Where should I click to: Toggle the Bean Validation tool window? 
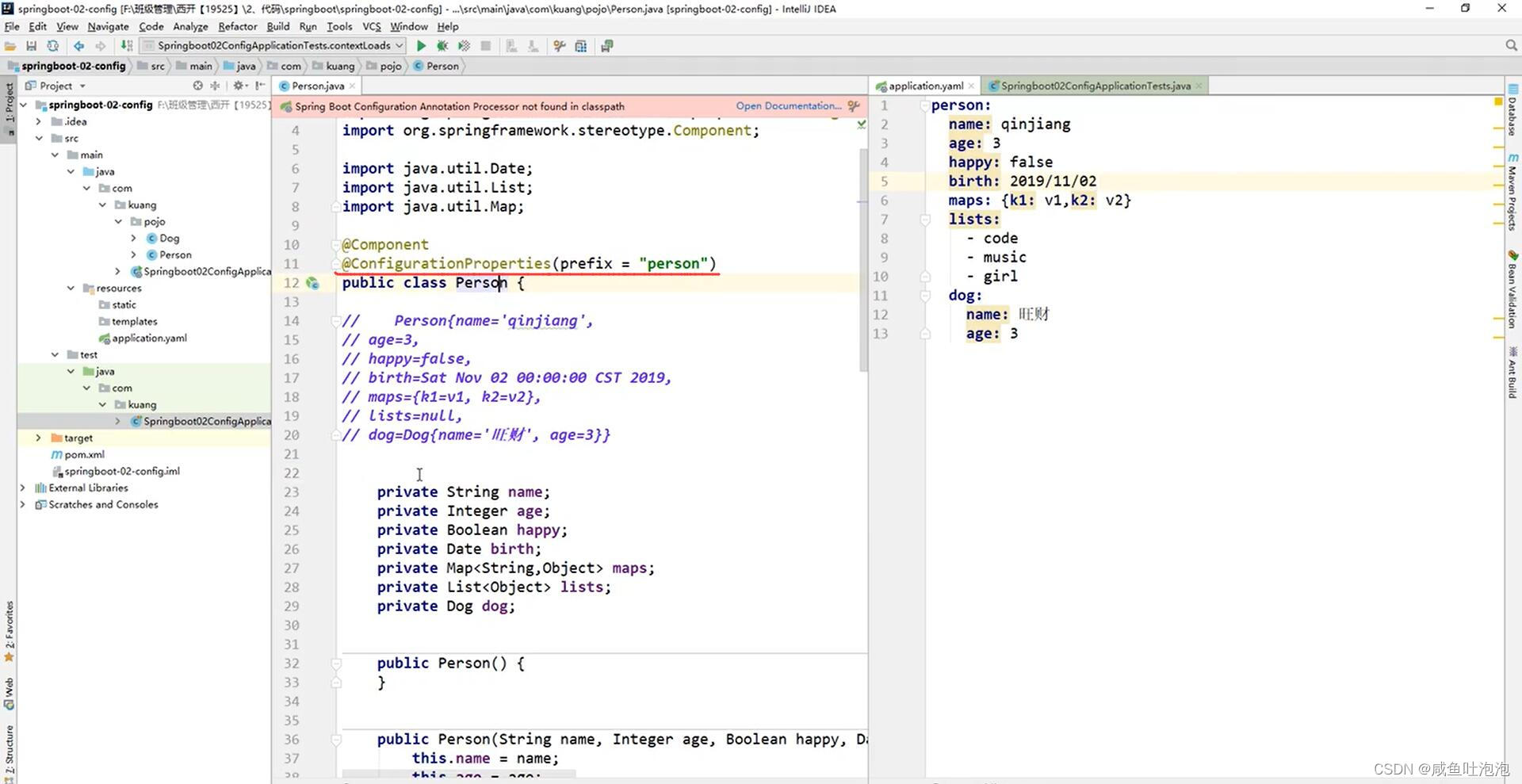[1513, 289]
